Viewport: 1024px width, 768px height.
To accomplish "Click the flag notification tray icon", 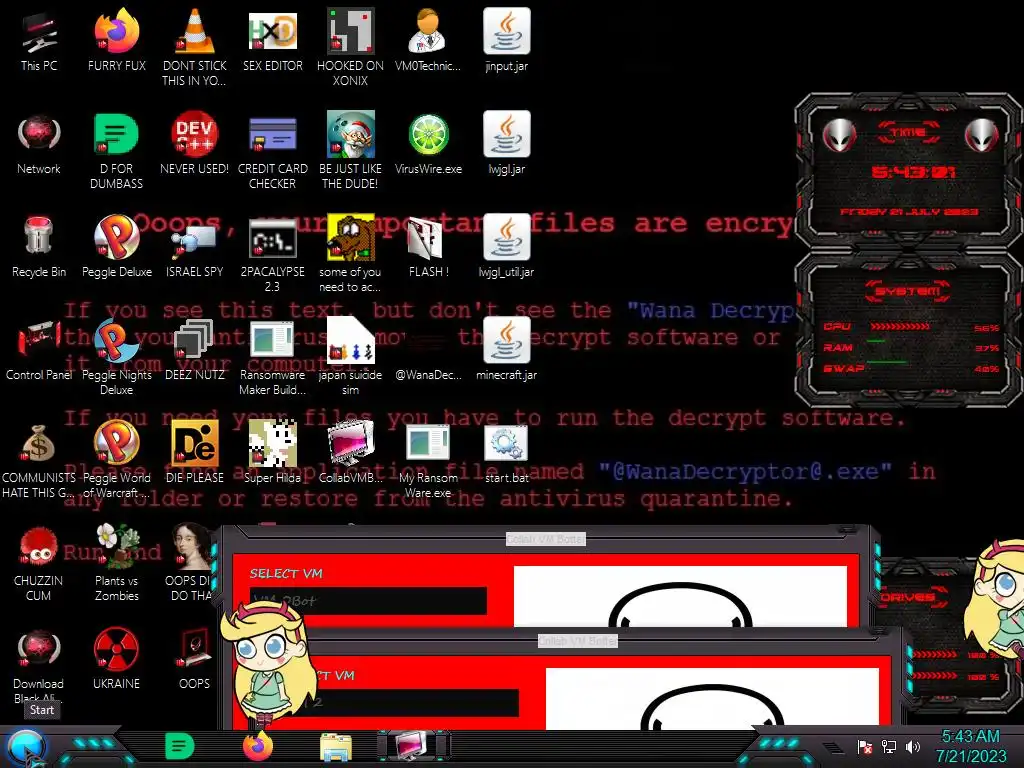I will click(x=865, y=746).
